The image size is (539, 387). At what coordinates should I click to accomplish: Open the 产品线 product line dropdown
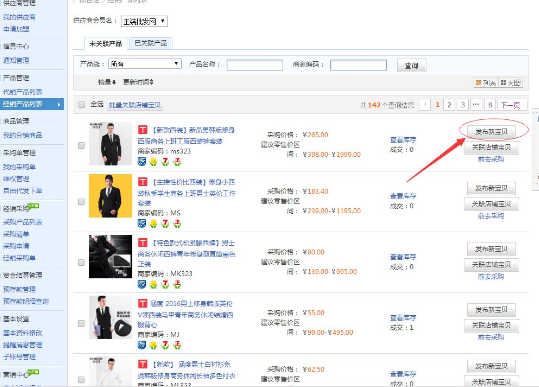145,64
